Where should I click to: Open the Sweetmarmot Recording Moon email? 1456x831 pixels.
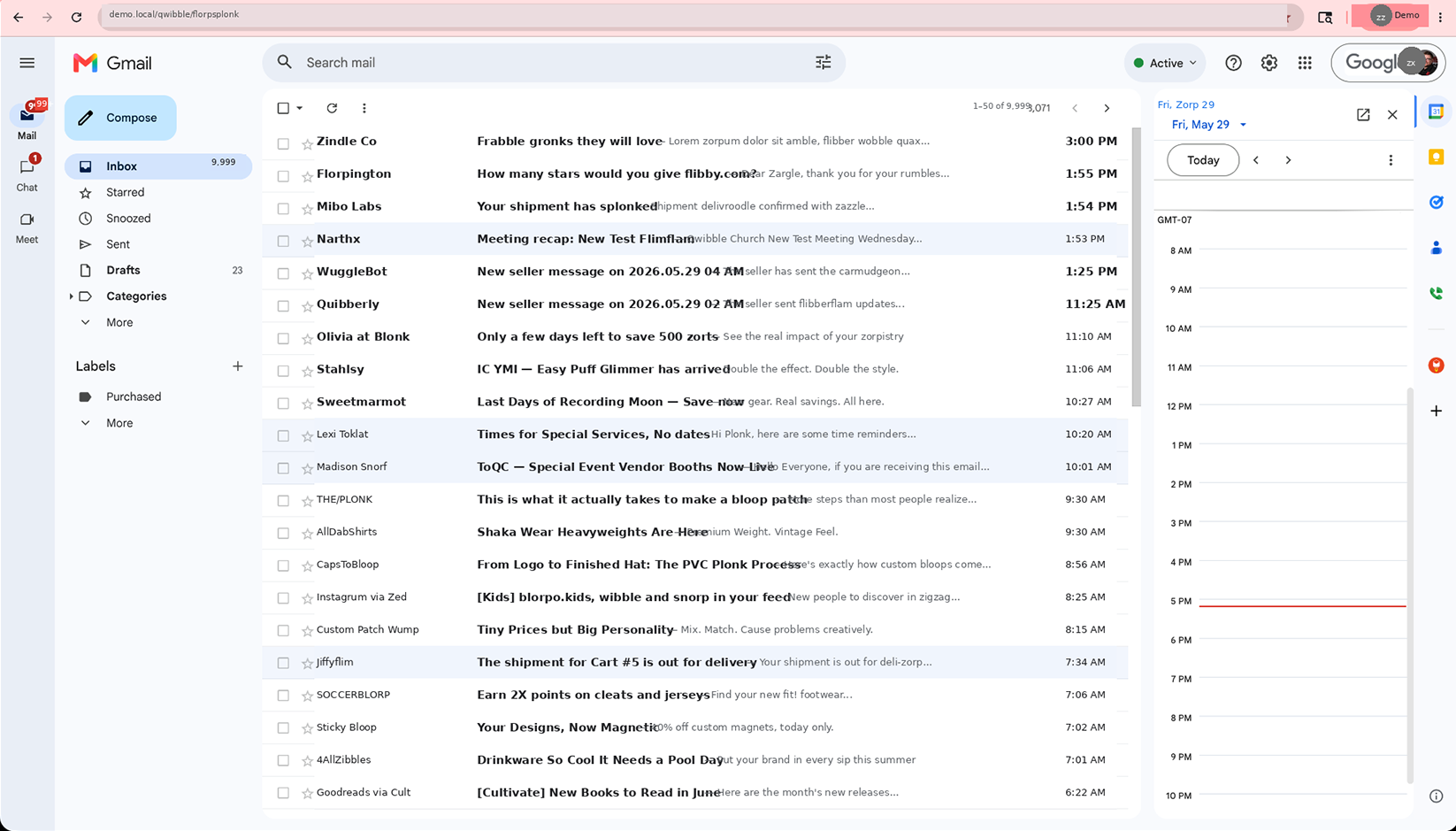(694, 402)
